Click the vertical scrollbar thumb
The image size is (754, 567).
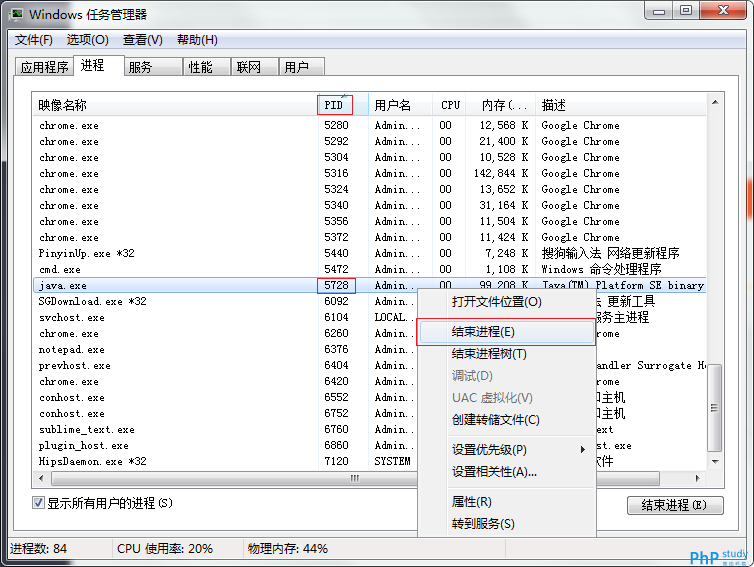(x=715, y=408)
